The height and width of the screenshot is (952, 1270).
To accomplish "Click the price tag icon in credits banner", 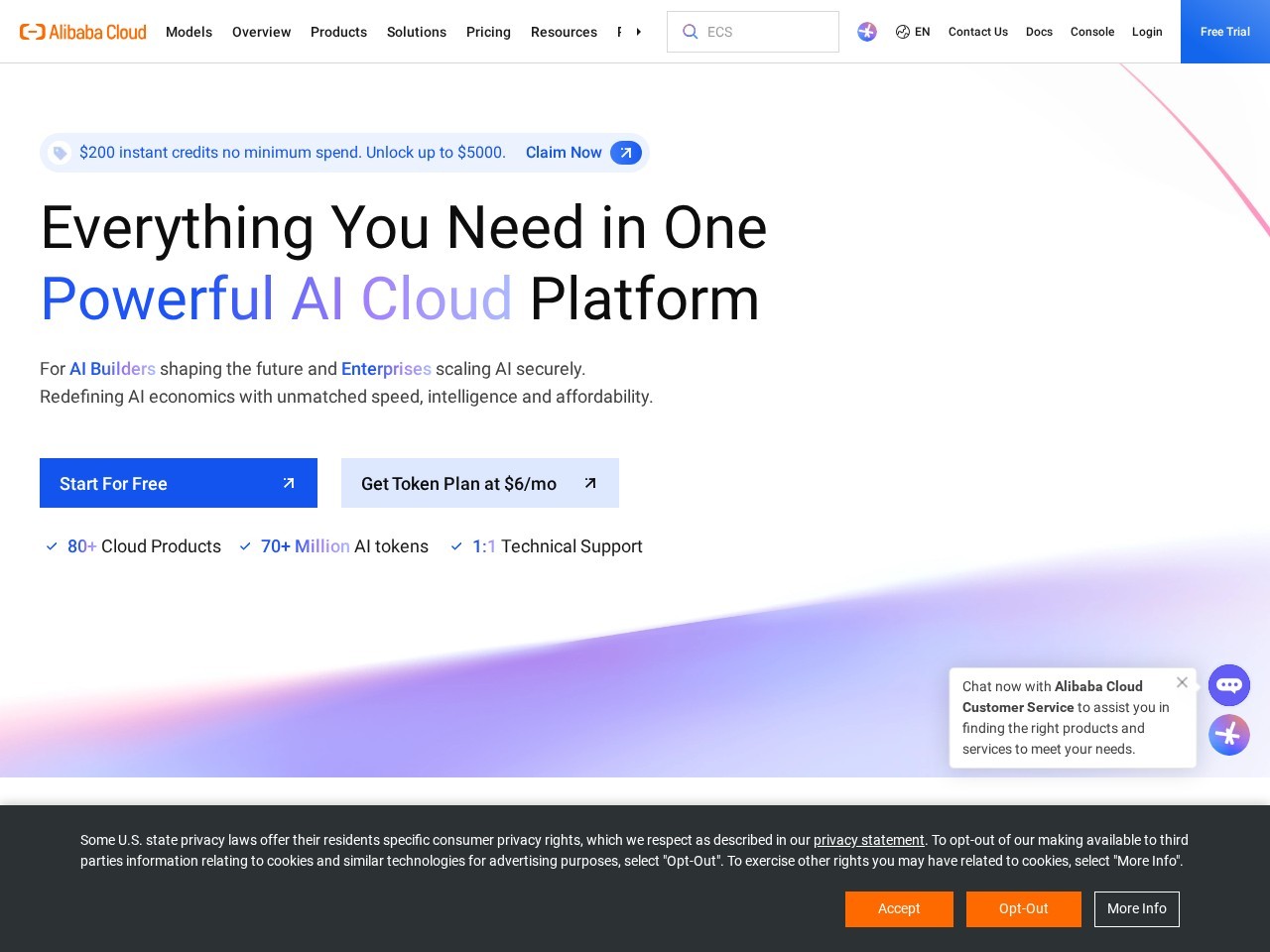I will [x=60, y=153].
